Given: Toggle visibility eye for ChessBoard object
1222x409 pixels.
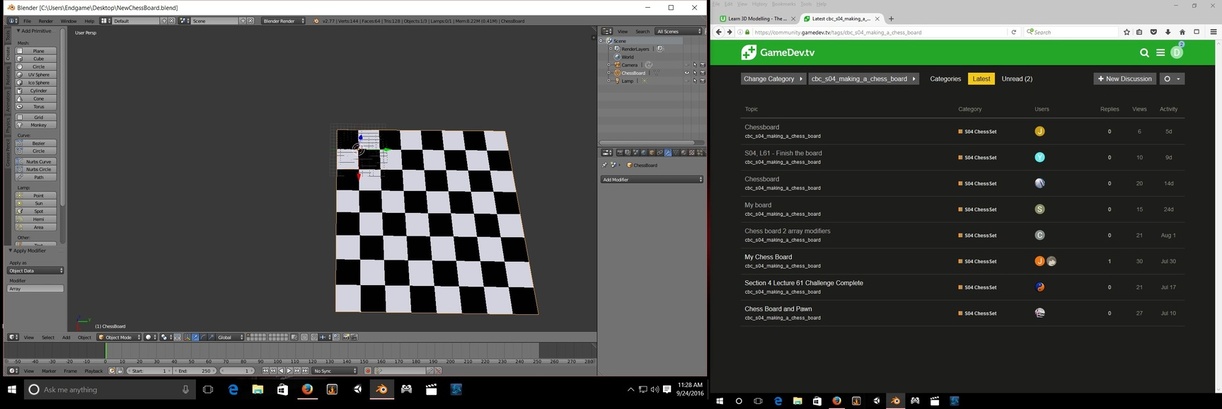Looking at the screenshot, I should tap(686, 73).
